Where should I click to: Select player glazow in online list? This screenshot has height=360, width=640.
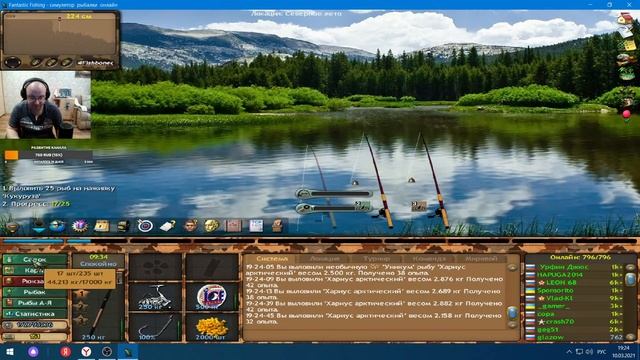(550, 337)
